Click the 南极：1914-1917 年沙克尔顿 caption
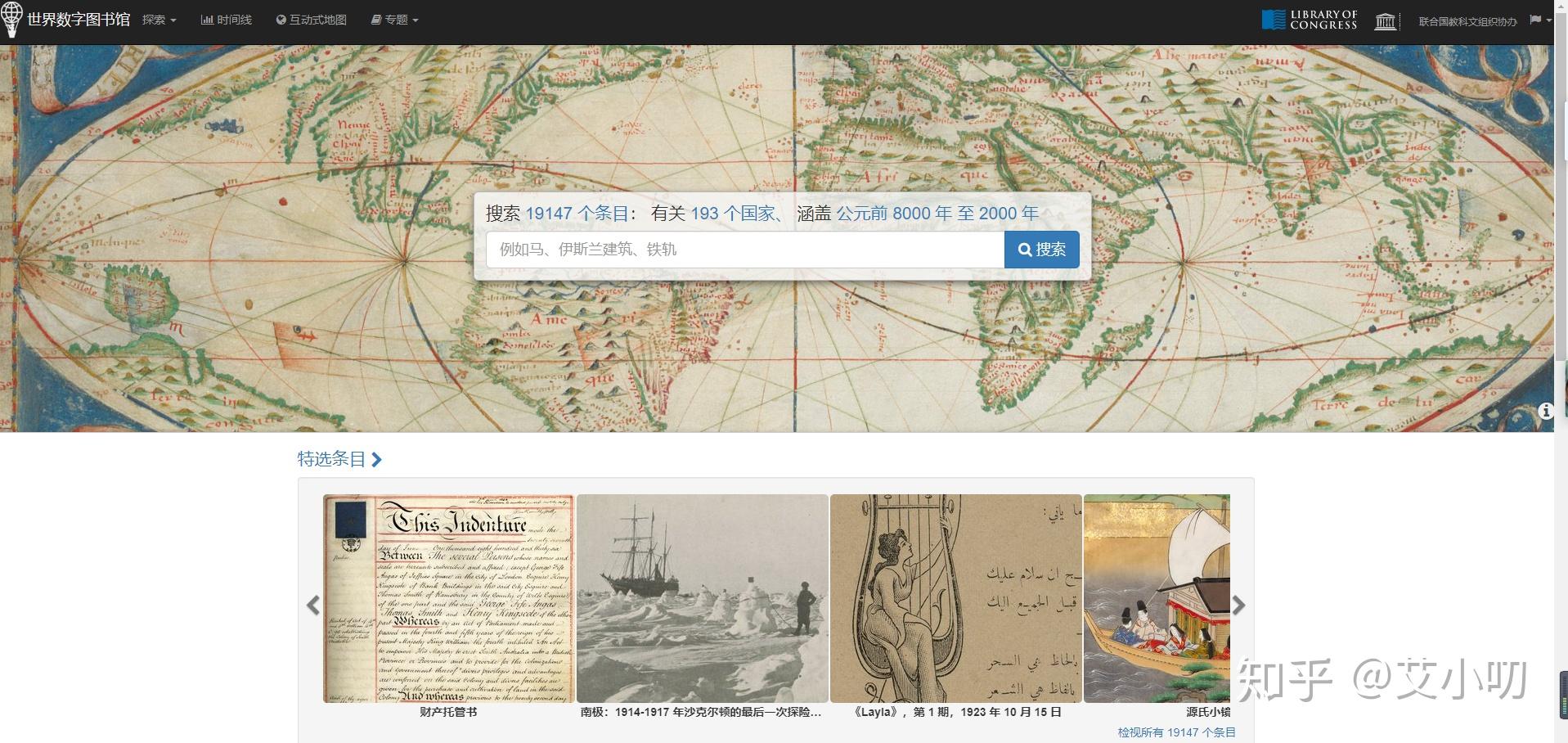This screenshot has height=743, width=1568. (701, 712)
